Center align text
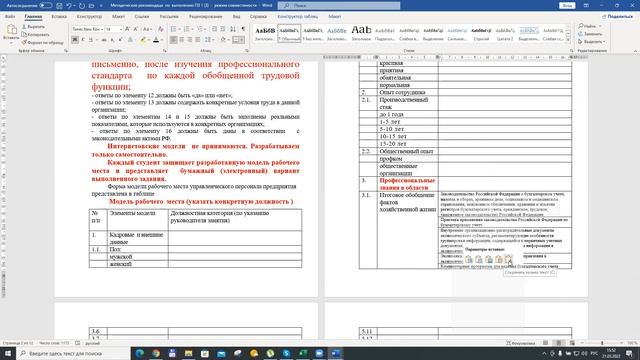 [x=182, y=40]
